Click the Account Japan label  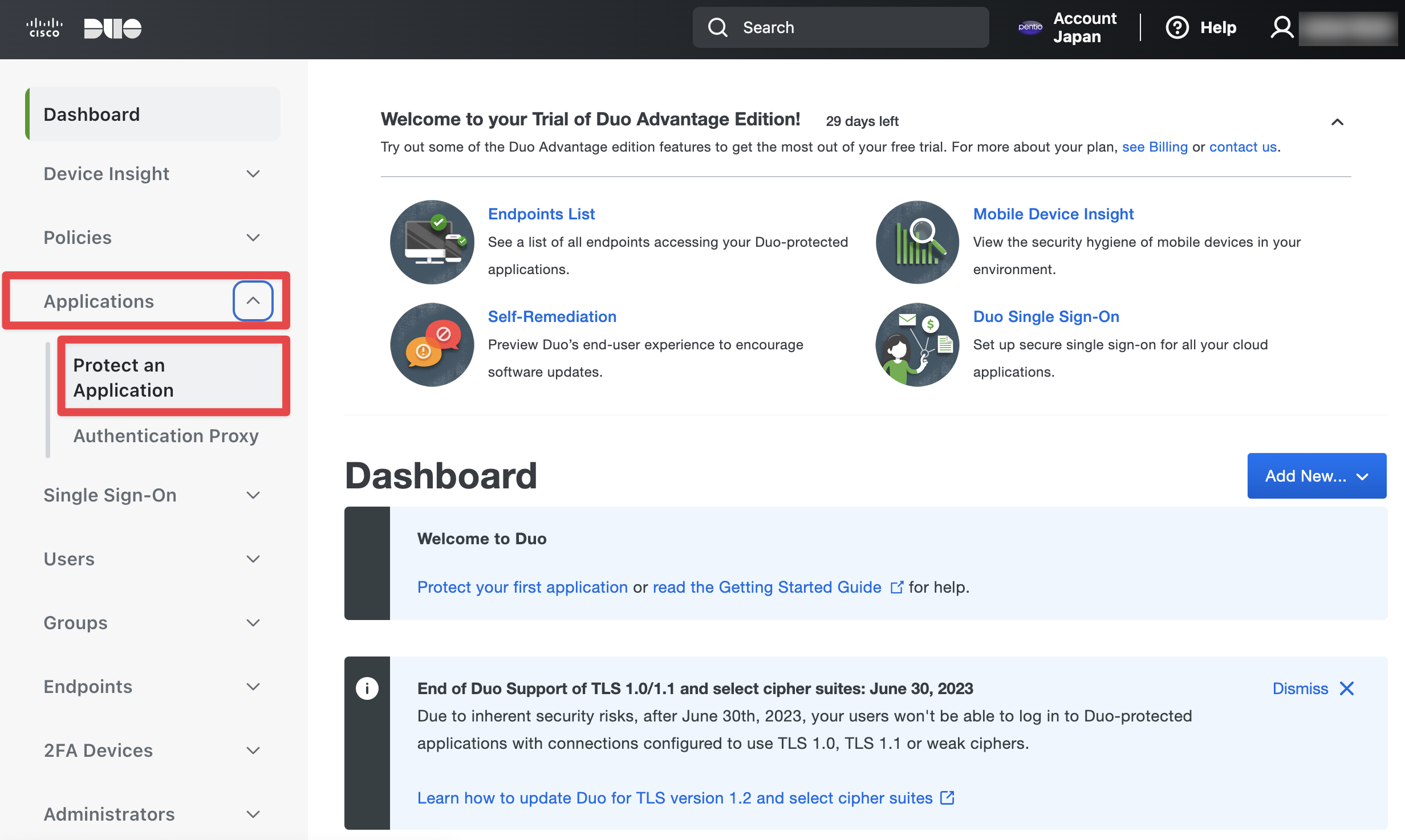pos(1085,27)
